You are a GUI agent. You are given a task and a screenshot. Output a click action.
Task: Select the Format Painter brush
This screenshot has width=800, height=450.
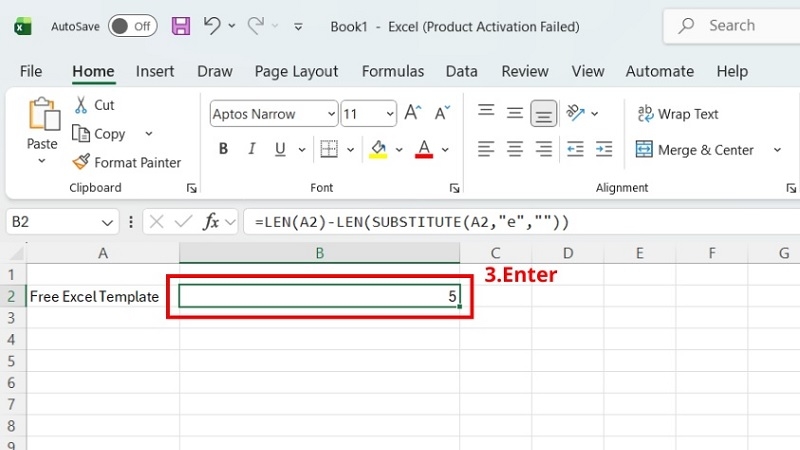pyautogui.click(x=81, y=162)
